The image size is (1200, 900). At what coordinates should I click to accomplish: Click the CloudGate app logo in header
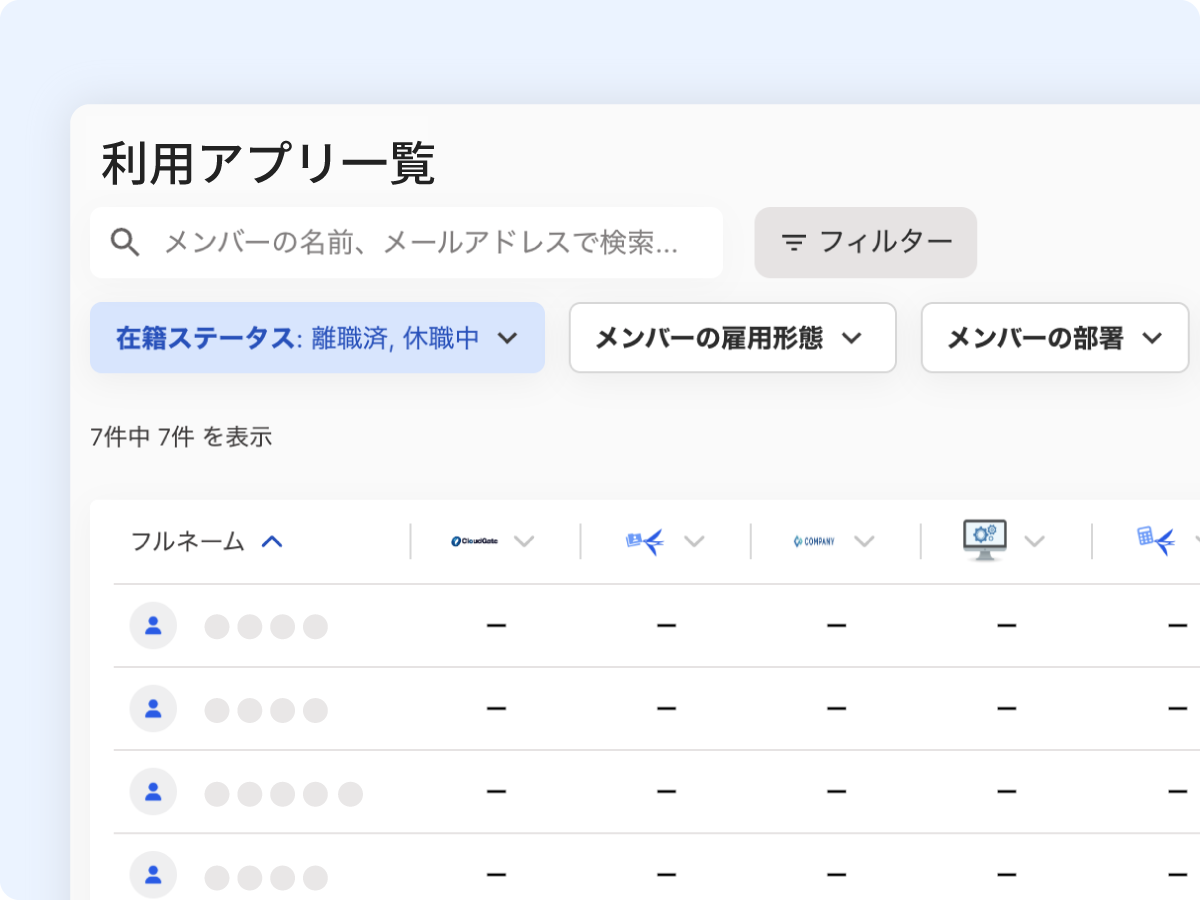[x=474, y=541]
